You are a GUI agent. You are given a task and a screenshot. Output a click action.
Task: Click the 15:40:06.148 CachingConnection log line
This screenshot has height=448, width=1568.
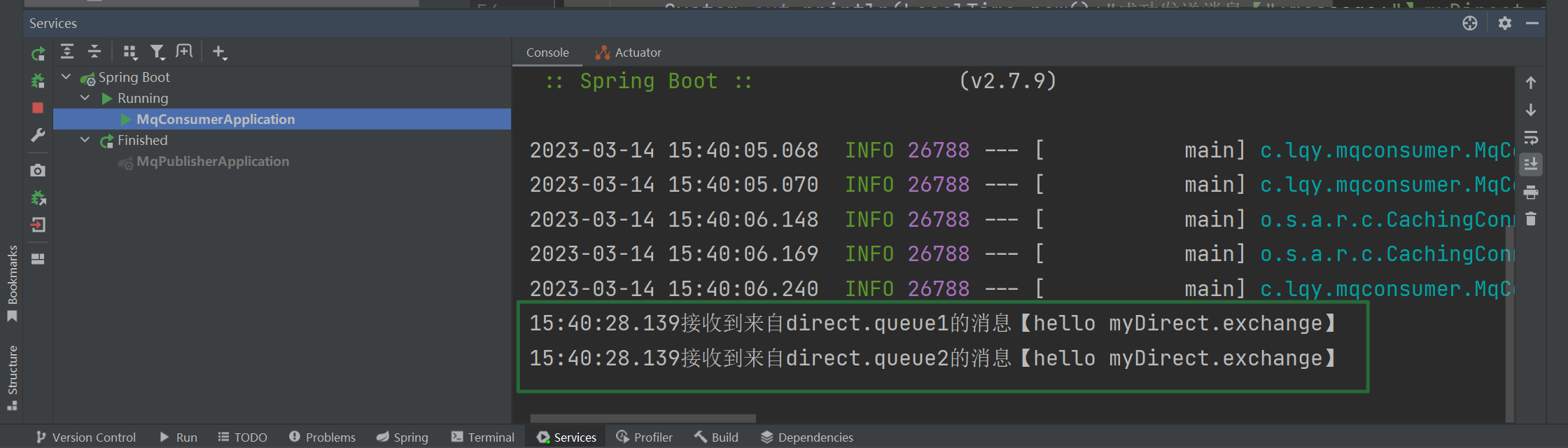click(x=1021, y=219)
